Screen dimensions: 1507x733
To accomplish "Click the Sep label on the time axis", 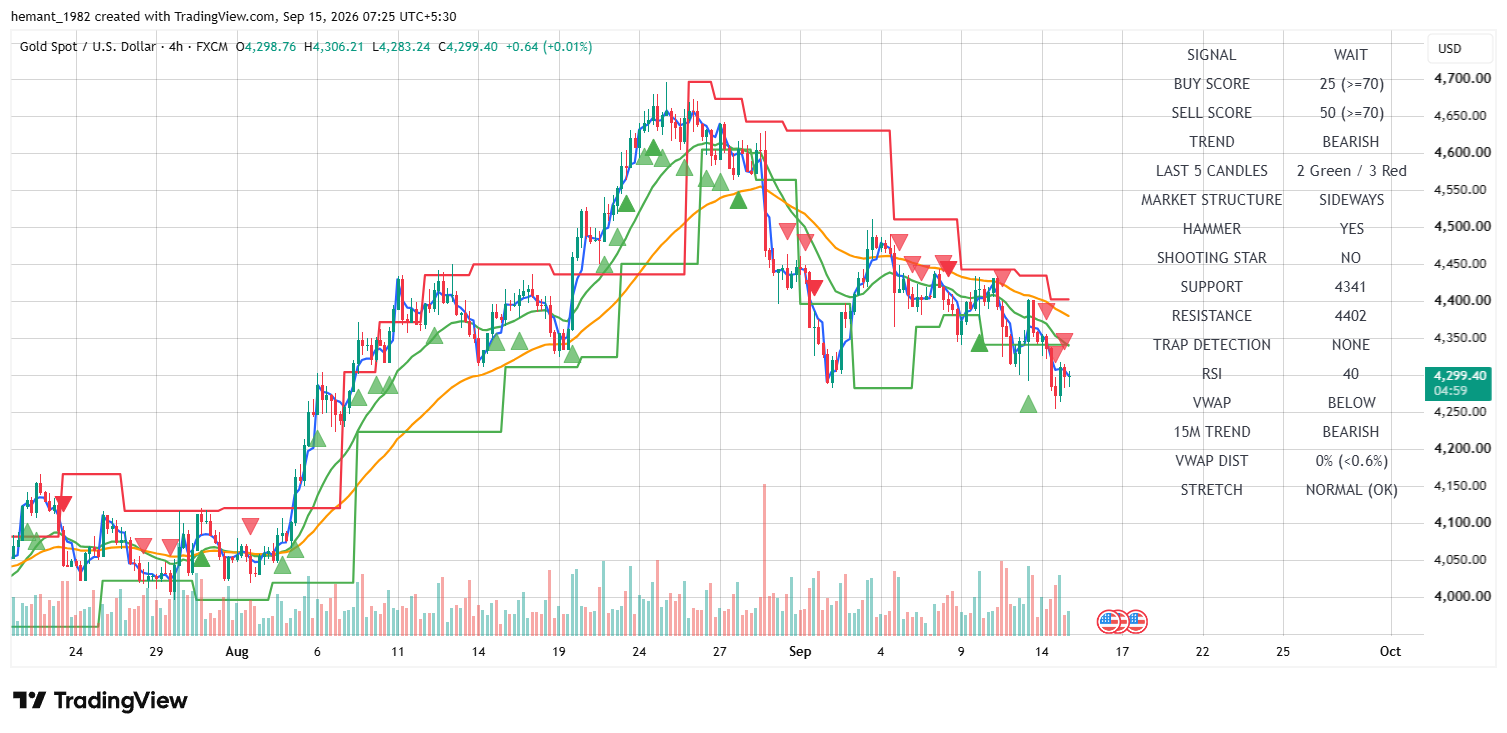I will click(800, 651).
